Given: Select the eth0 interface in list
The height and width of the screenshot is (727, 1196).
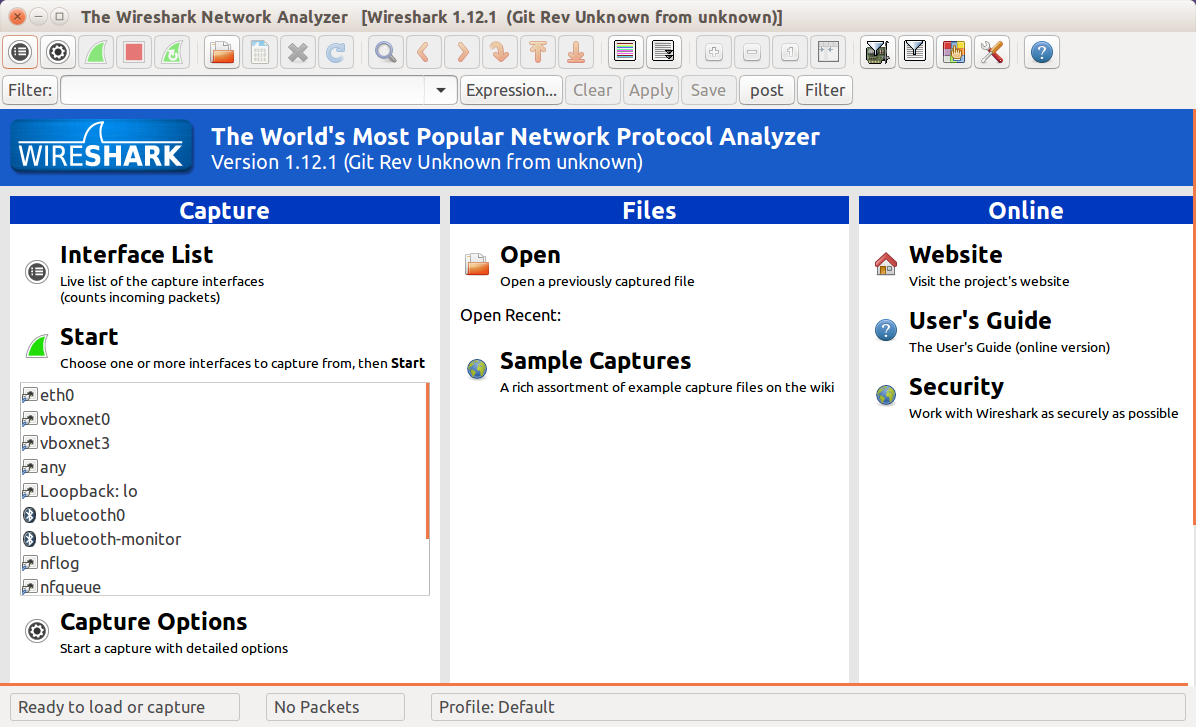Looking at the screenshot, I should point(57,395).
